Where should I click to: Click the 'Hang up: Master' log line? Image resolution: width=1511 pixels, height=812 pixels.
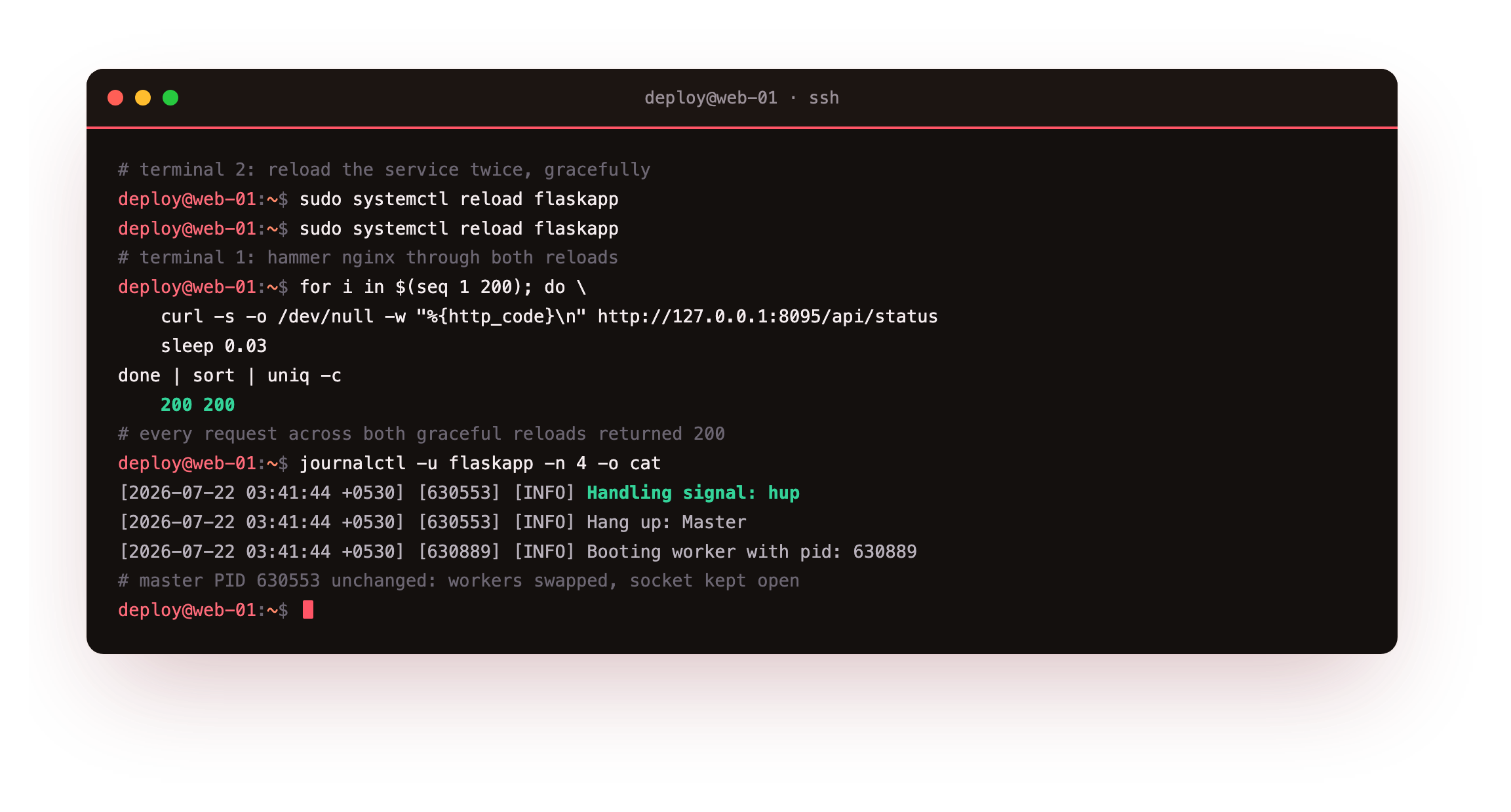point(433,522)
